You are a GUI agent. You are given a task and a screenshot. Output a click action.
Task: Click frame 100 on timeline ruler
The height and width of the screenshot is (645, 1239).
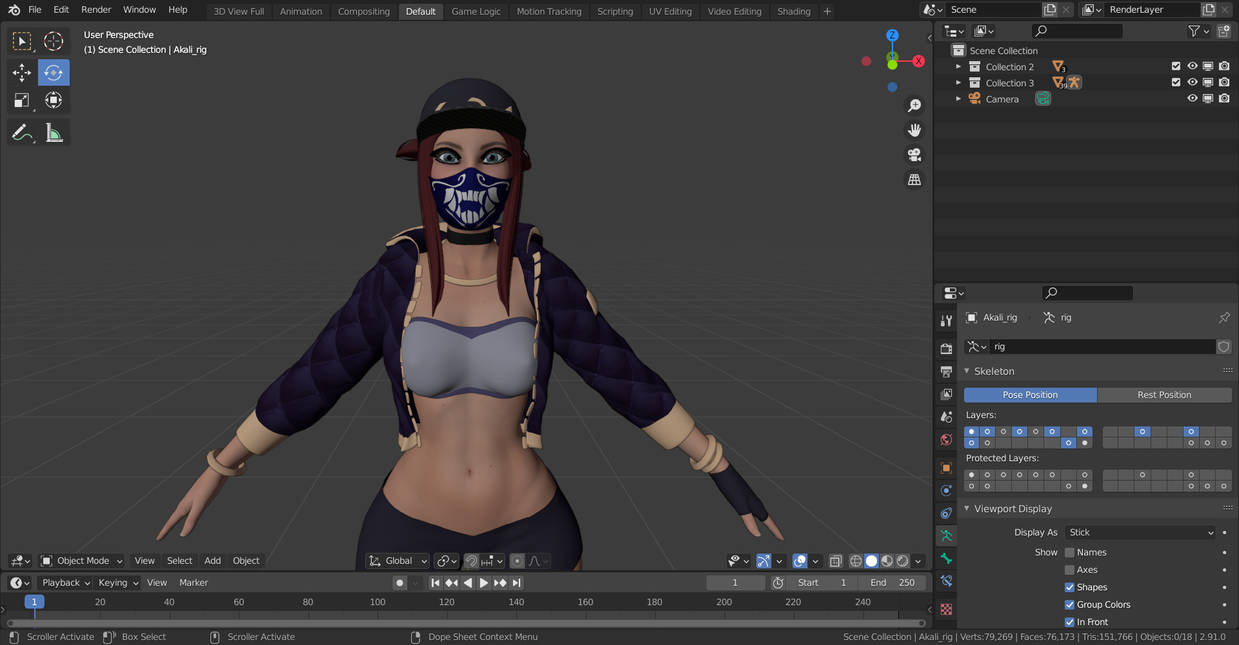[x=377, y=602]
